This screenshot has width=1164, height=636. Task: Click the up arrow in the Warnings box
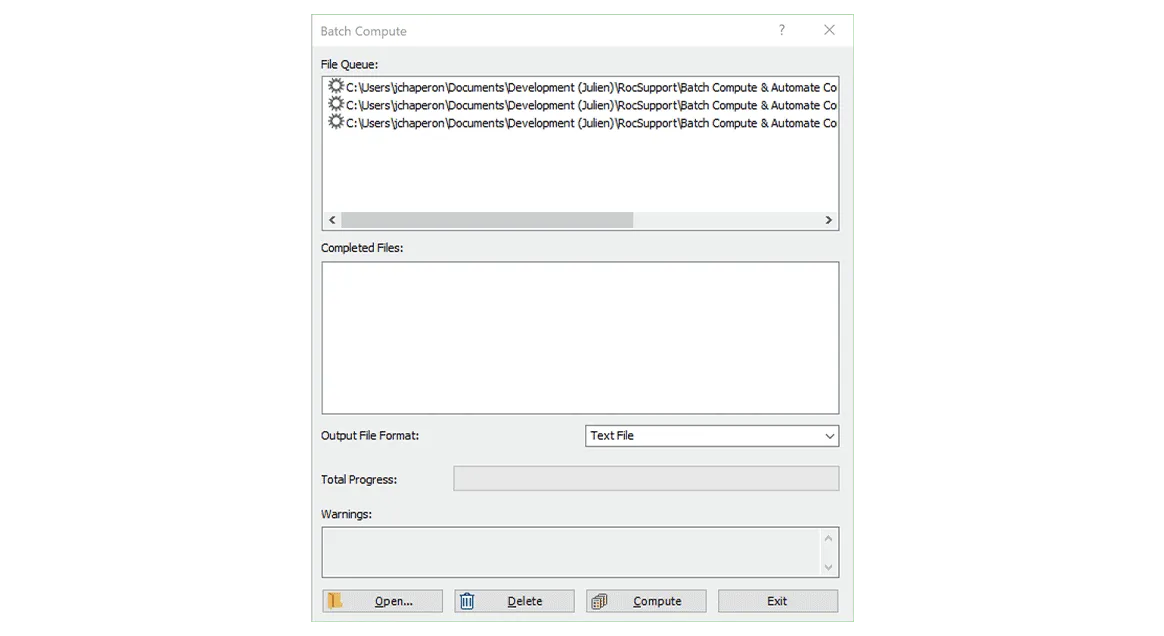coord(828,538)
